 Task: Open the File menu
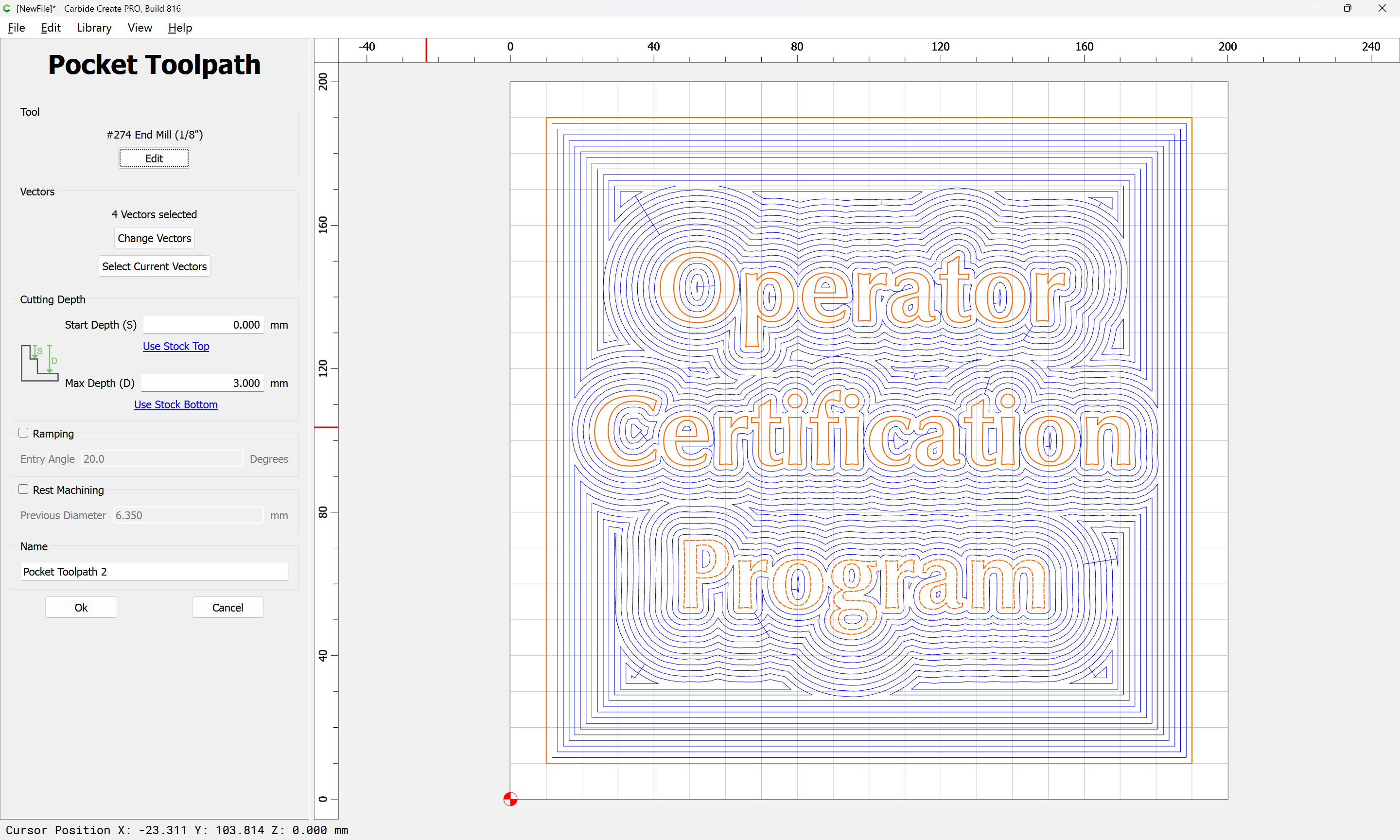click(x=17, y=28)
